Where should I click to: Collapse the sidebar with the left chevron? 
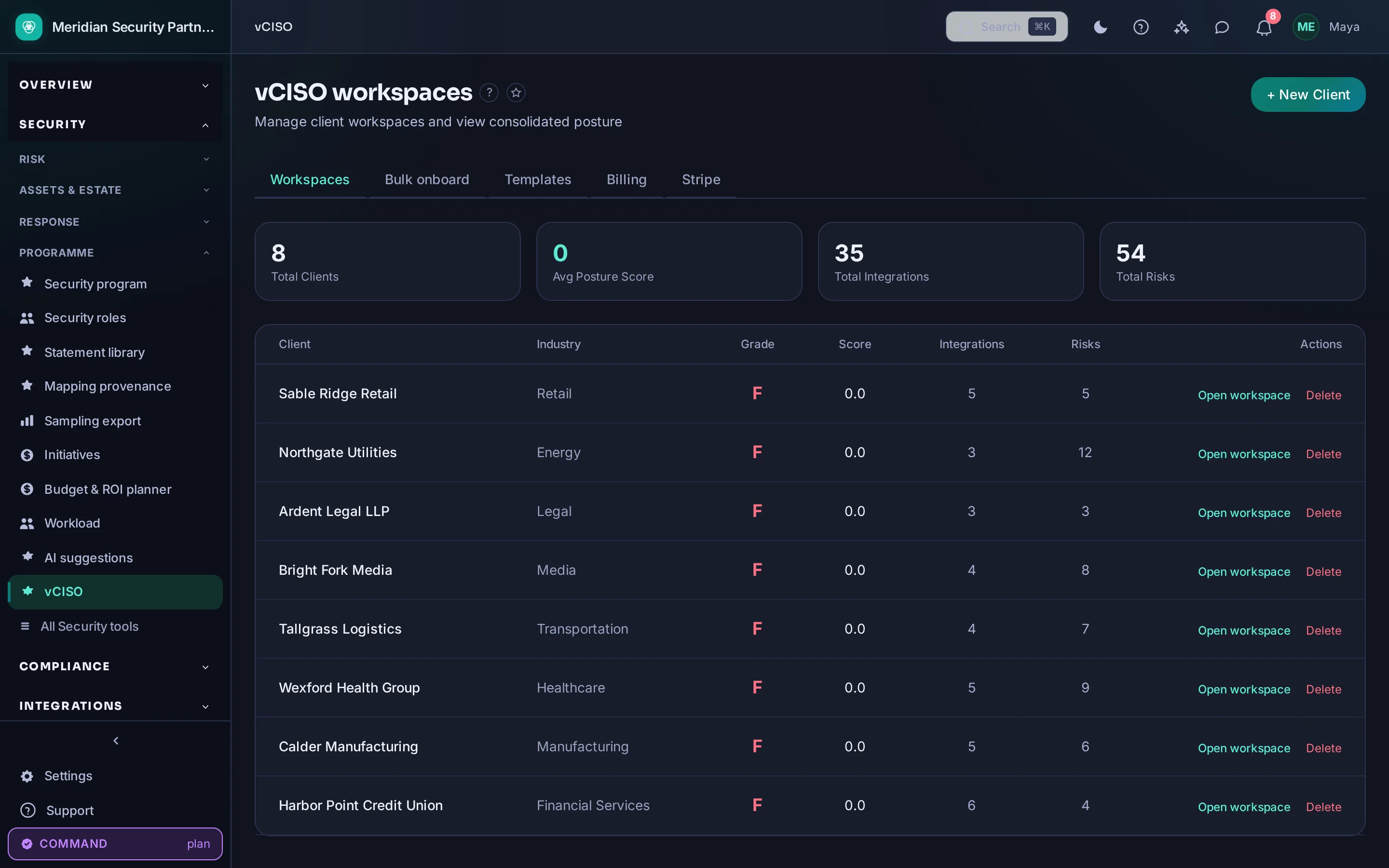coord(116,741)
